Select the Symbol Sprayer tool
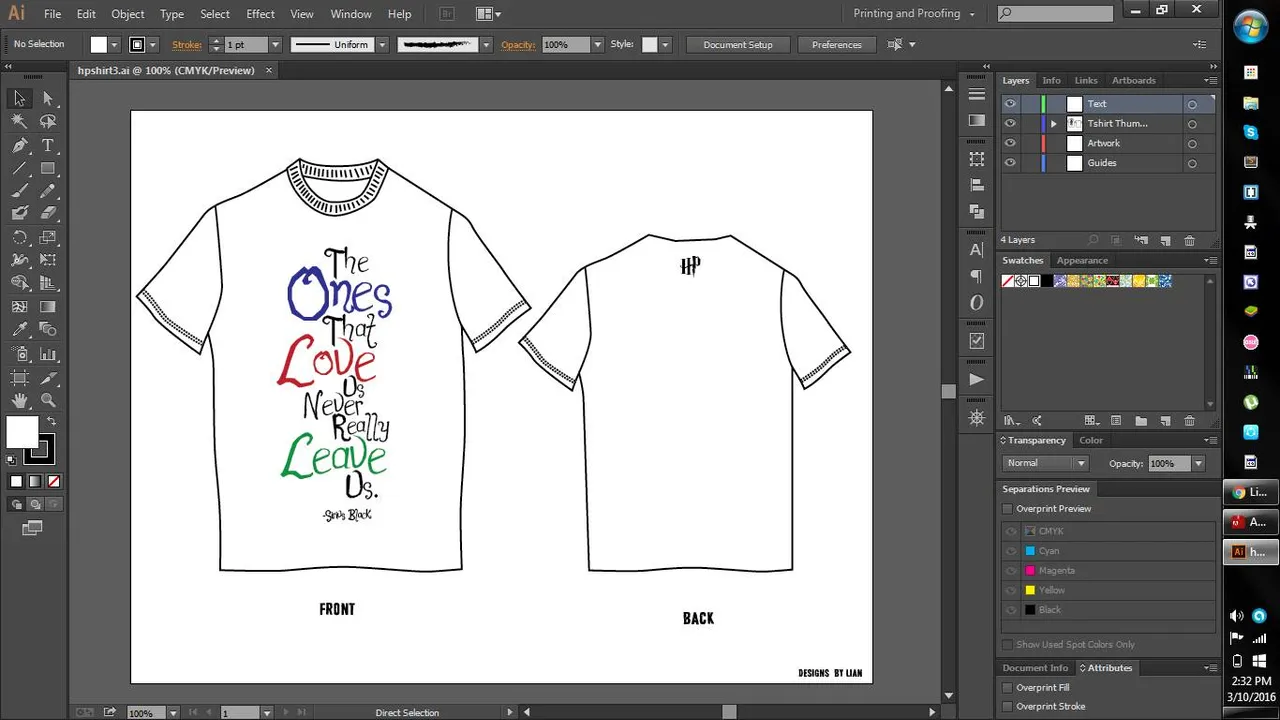 [x=19, y=354]
